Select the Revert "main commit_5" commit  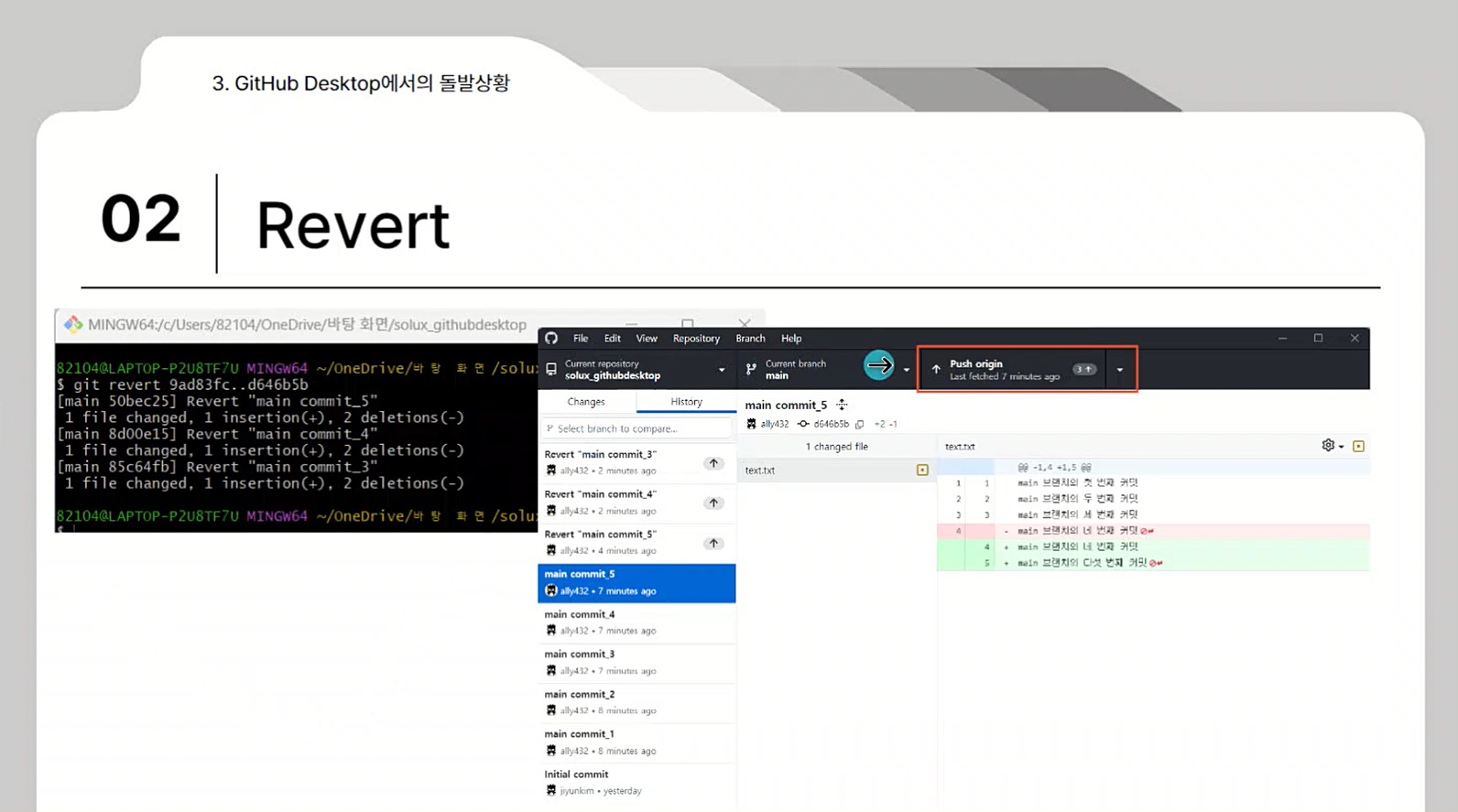[637, 543]
